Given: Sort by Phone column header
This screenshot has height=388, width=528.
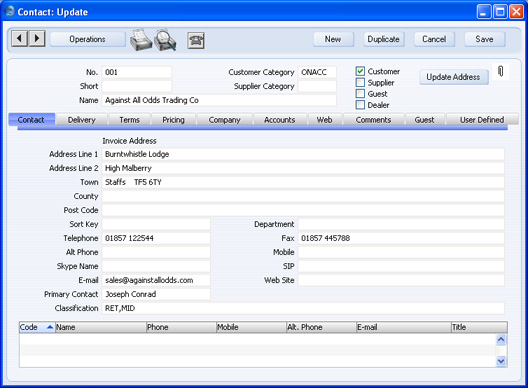Looking at the screenshot, I should (181, 327).
